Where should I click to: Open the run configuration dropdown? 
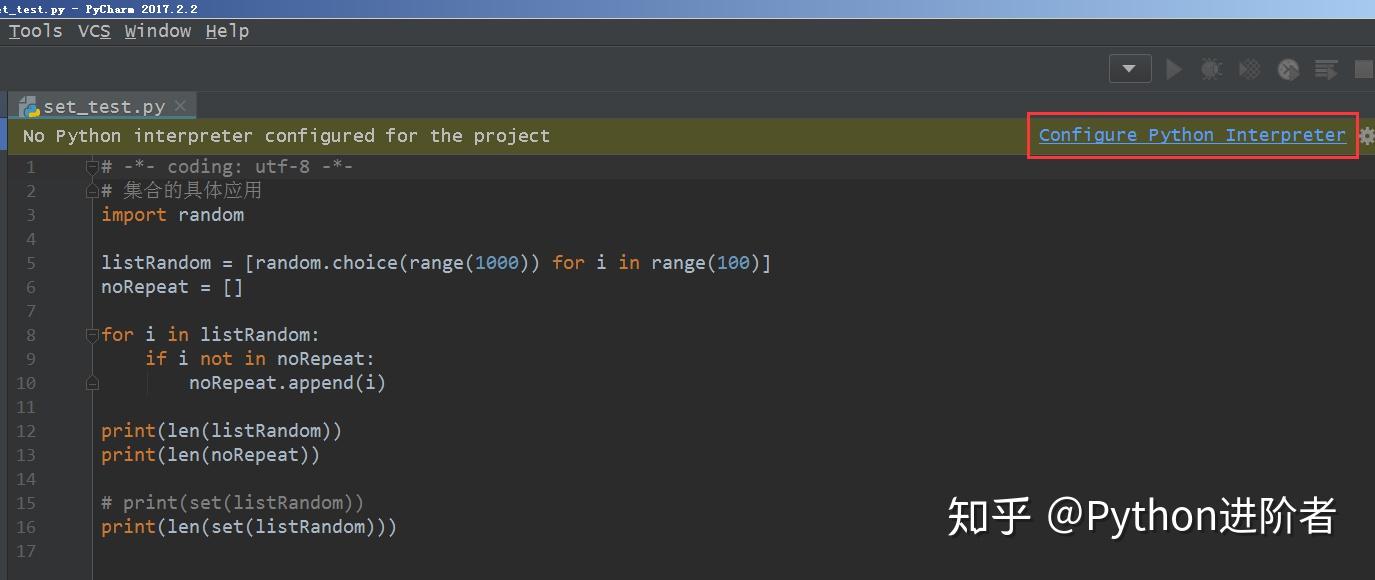1130,69
